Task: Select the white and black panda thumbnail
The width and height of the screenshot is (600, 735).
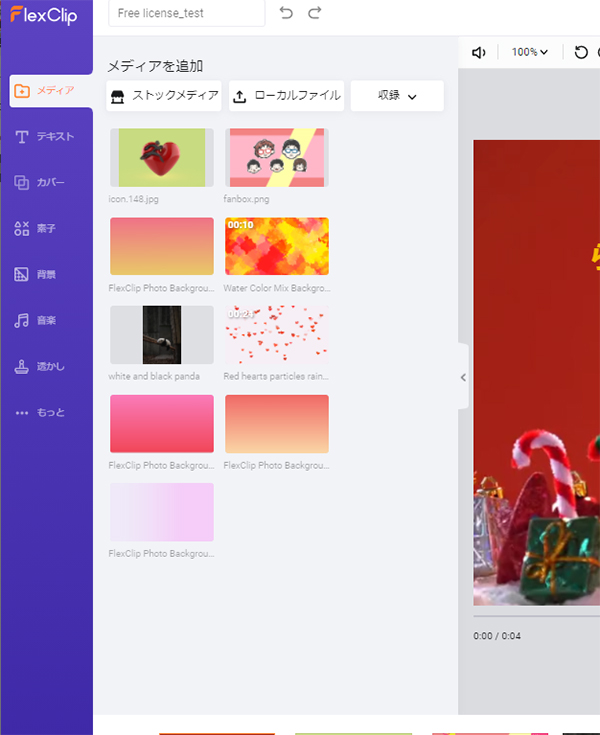Action: [161, 335]
